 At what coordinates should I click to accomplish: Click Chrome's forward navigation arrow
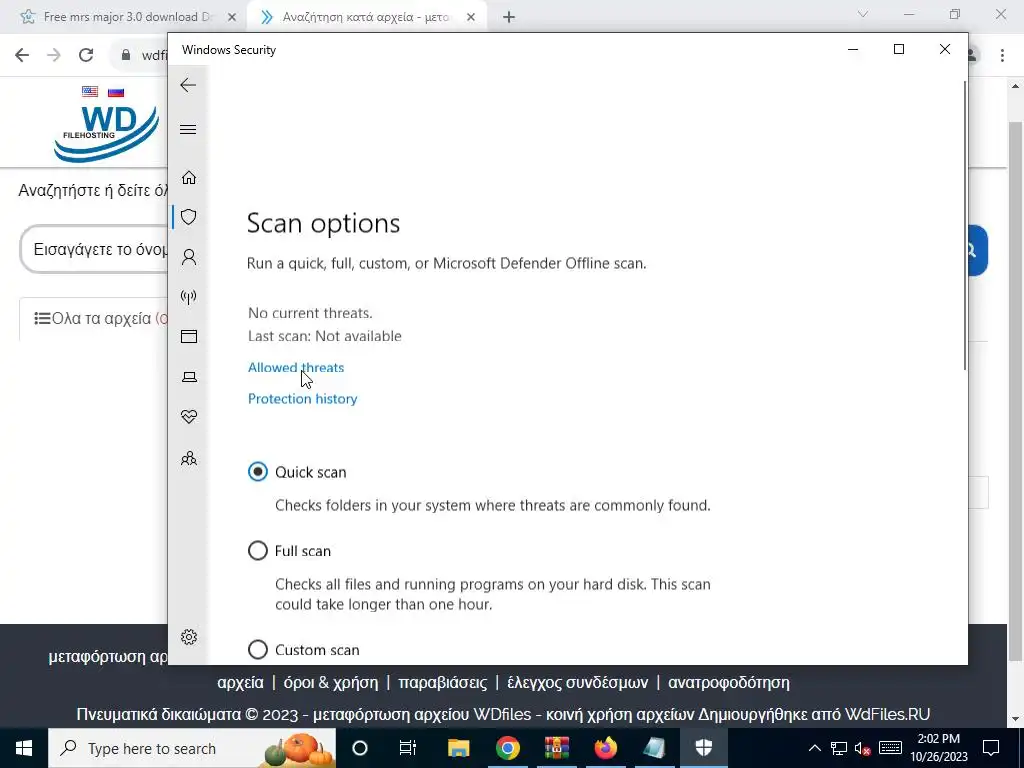click(54, 55)
